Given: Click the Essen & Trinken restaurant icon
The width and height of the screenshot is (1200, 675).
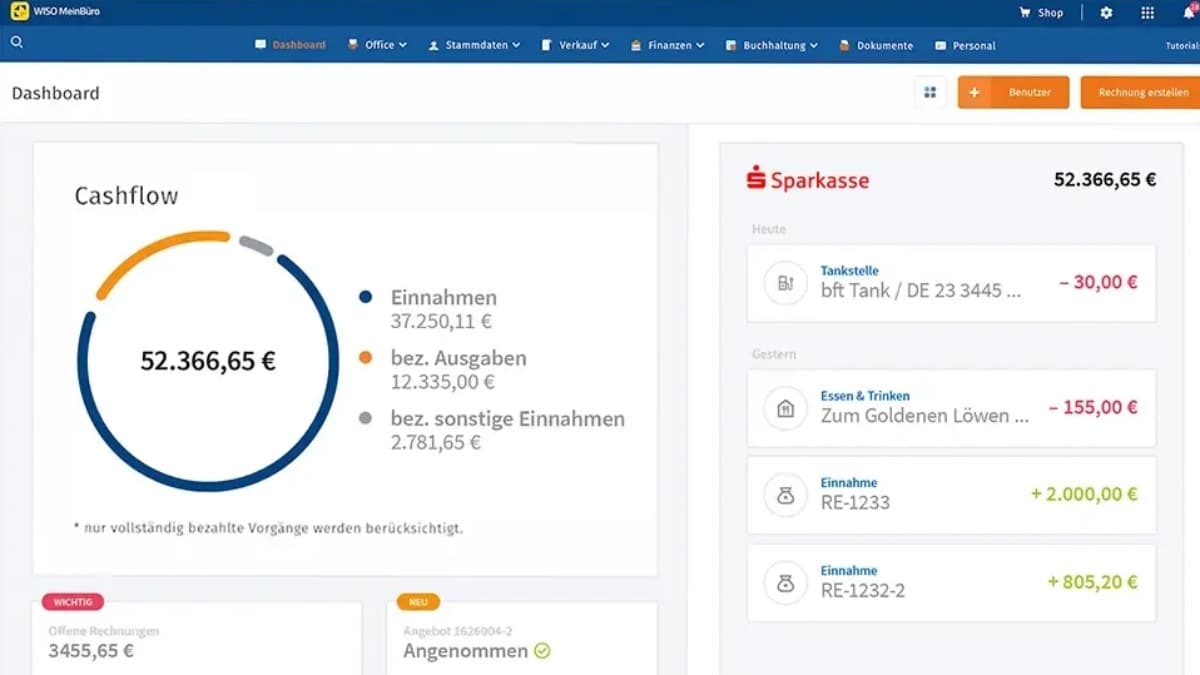Looking at the screenshot, I should point(786,408).
